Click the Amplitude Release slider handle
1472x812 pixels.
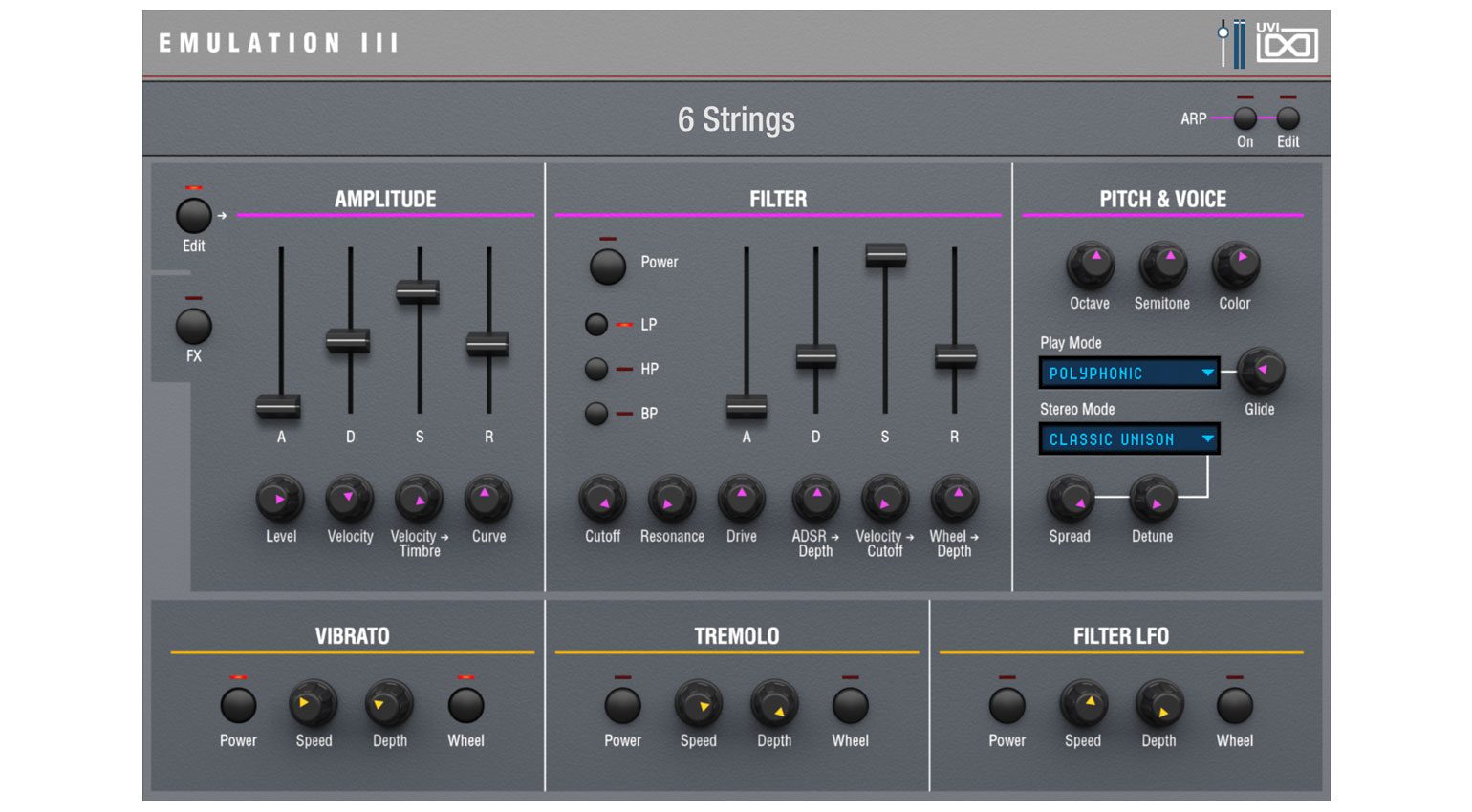coord(487,344)
